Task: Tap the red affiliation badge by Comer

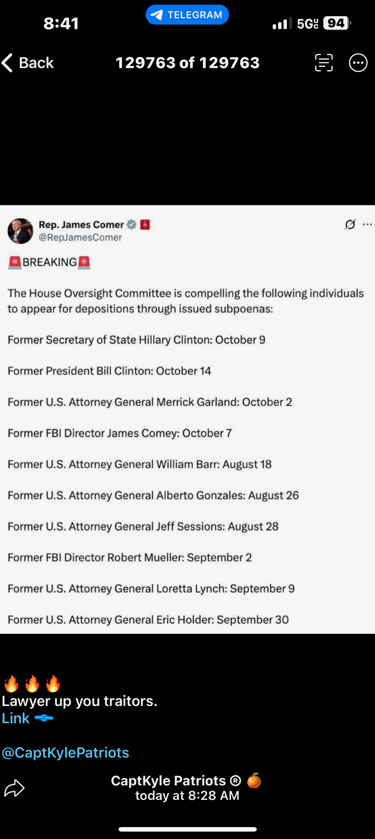Action: [x=145, y=225]
